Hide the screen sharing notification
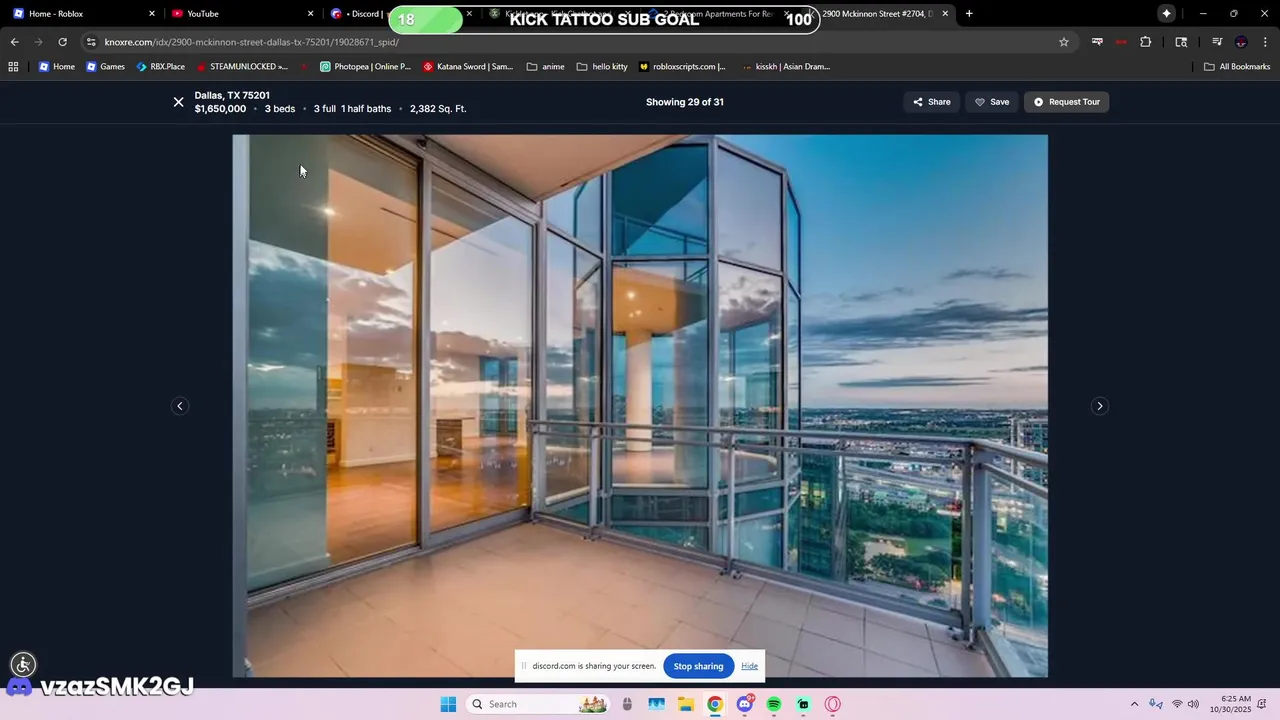The image size is (1280, 720). tap(749, 666)
